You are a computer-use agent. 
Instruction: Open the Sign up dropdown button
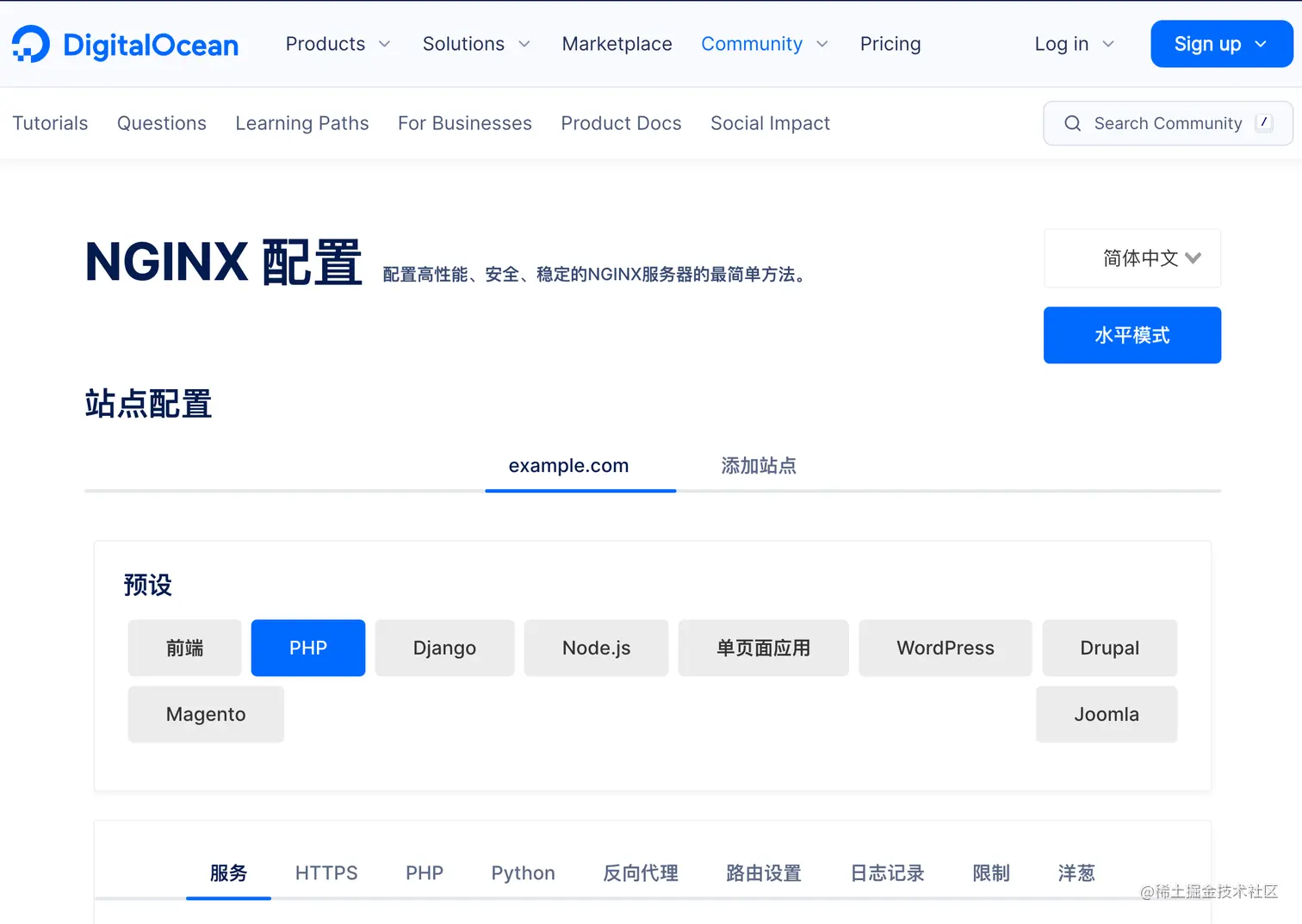pos(1222,44)
